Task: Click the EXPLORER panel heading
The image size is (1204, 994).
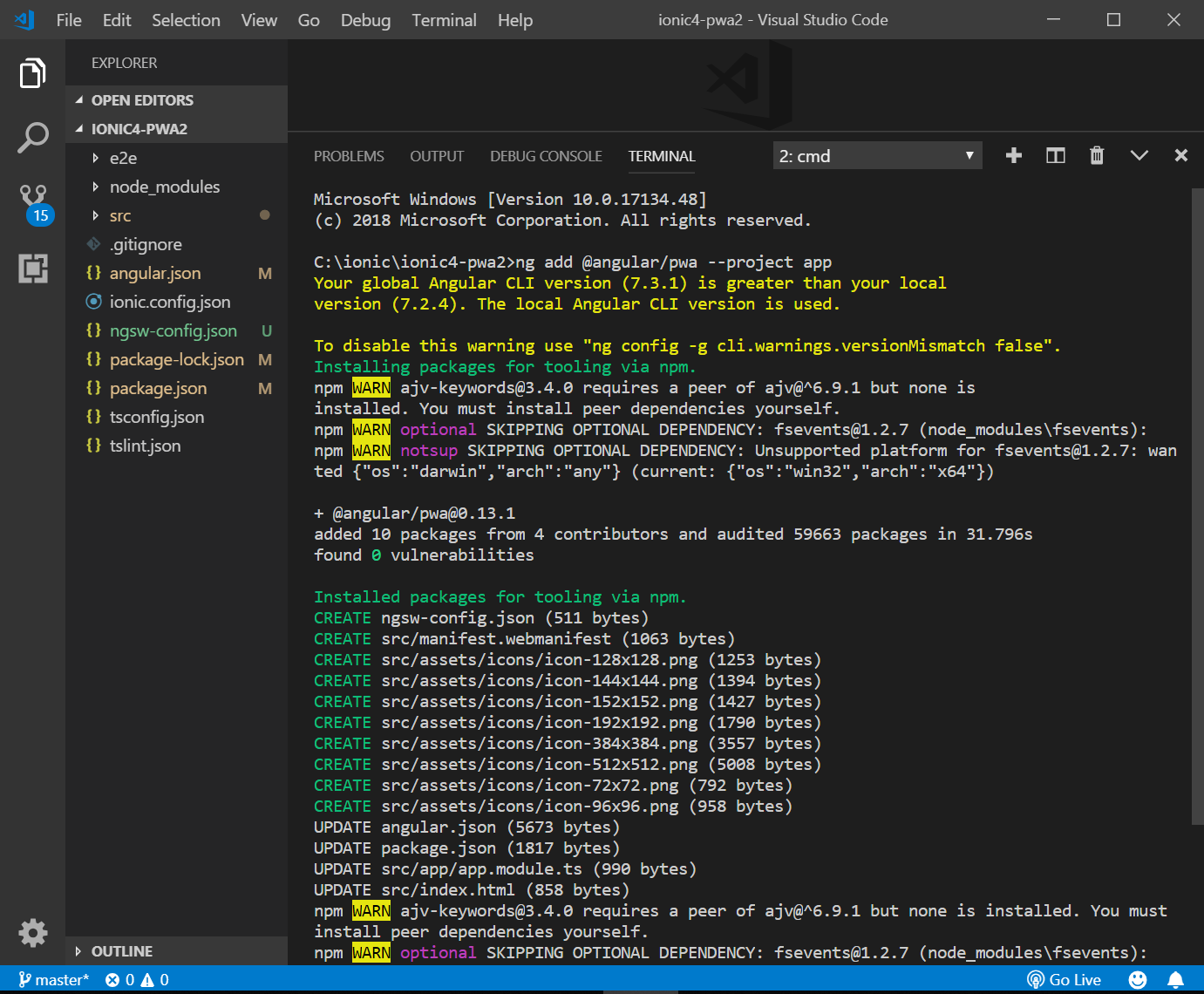Action: [125, 63]
